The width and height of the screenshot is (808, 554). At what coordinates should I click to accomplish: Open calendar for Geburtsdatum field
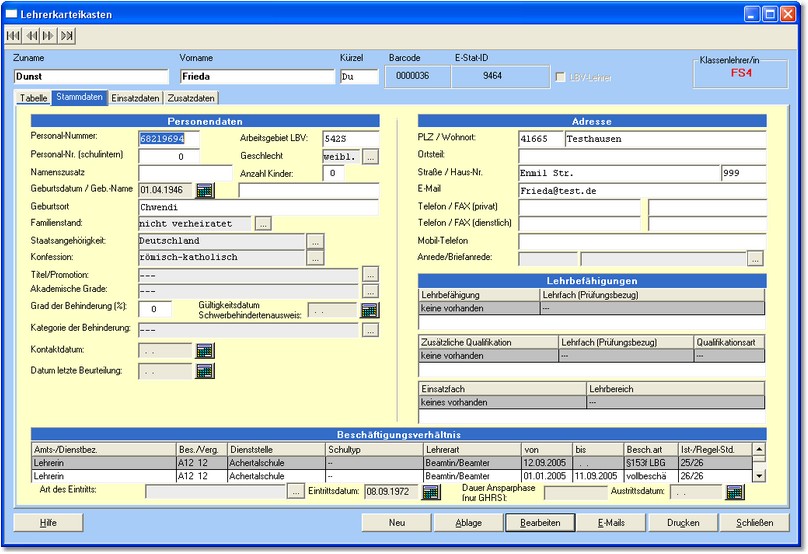click(x=205, y=190)
